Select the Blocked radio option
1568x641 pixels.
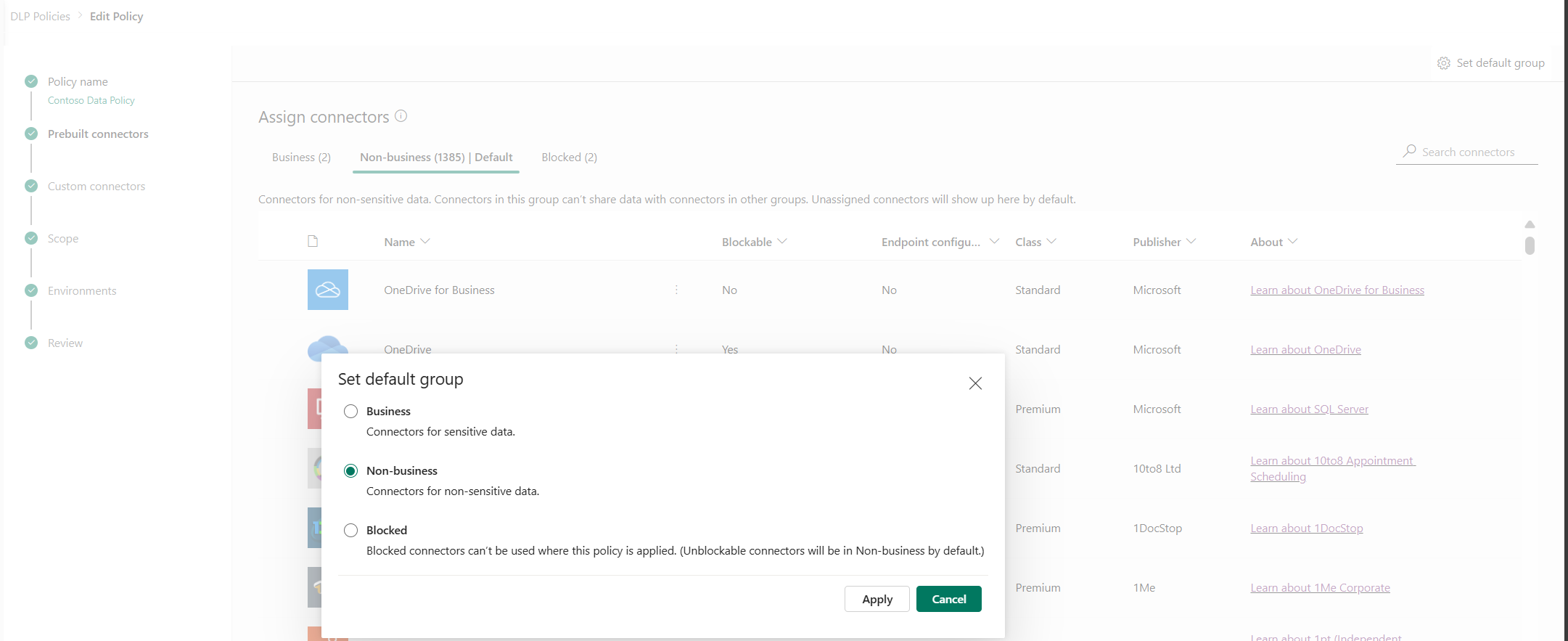(351, 531)
